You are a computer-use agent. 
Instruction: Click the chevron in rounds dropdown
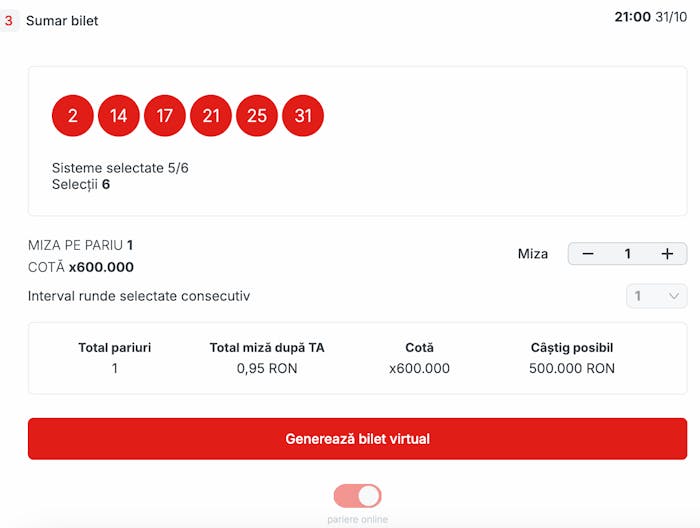click(x=674, y=296)
